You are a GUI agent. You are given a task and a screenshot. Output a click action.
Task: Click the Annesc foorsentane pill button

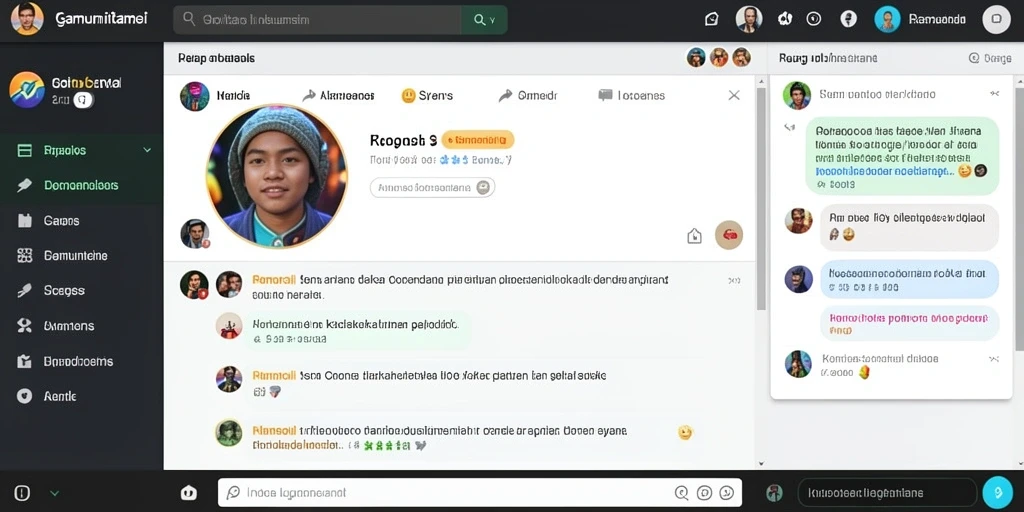pyautogui.click(x=432, y=188)
